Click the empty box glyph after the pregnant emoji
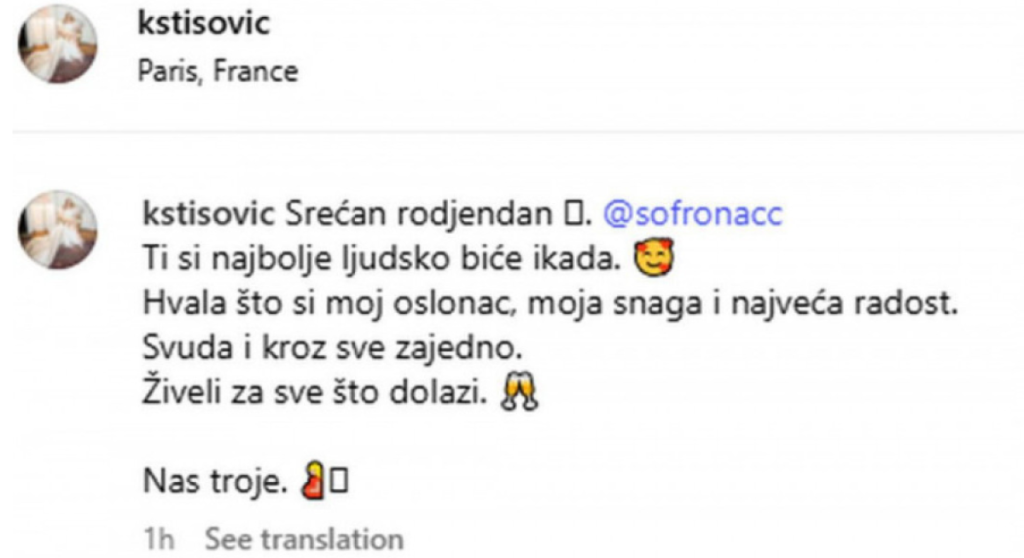This screenshot has width=1024, height=558. coord(338,482)
